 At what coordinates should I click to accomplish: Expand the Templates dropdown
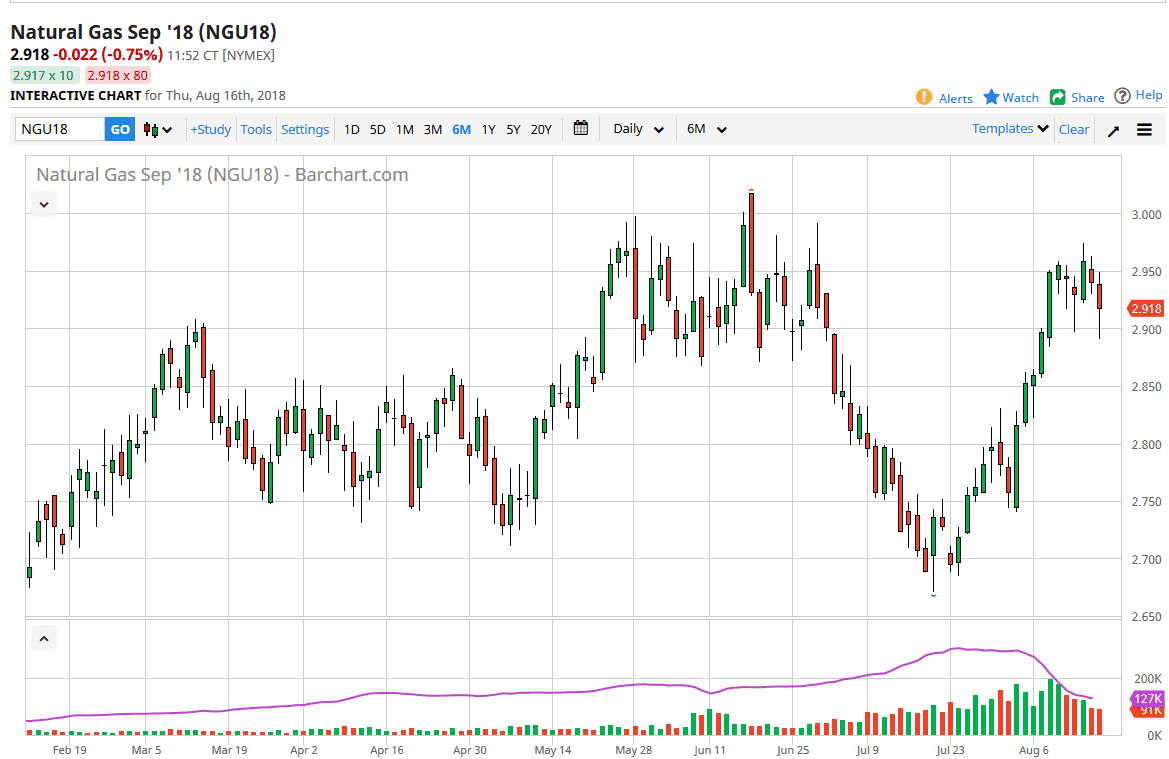pos(1010,128)
